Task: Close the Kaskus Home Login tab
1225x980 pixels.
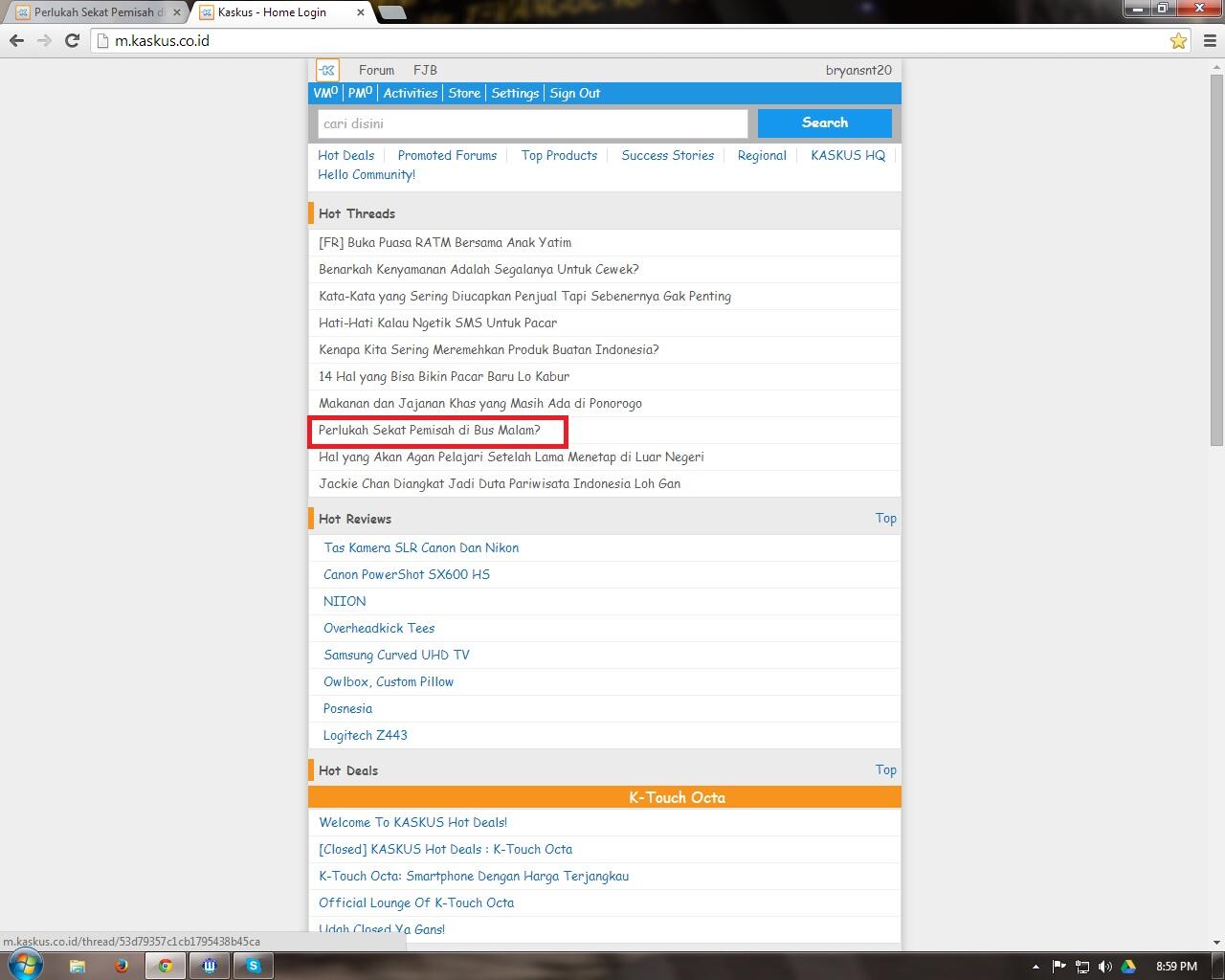Action: pos(361,12)
